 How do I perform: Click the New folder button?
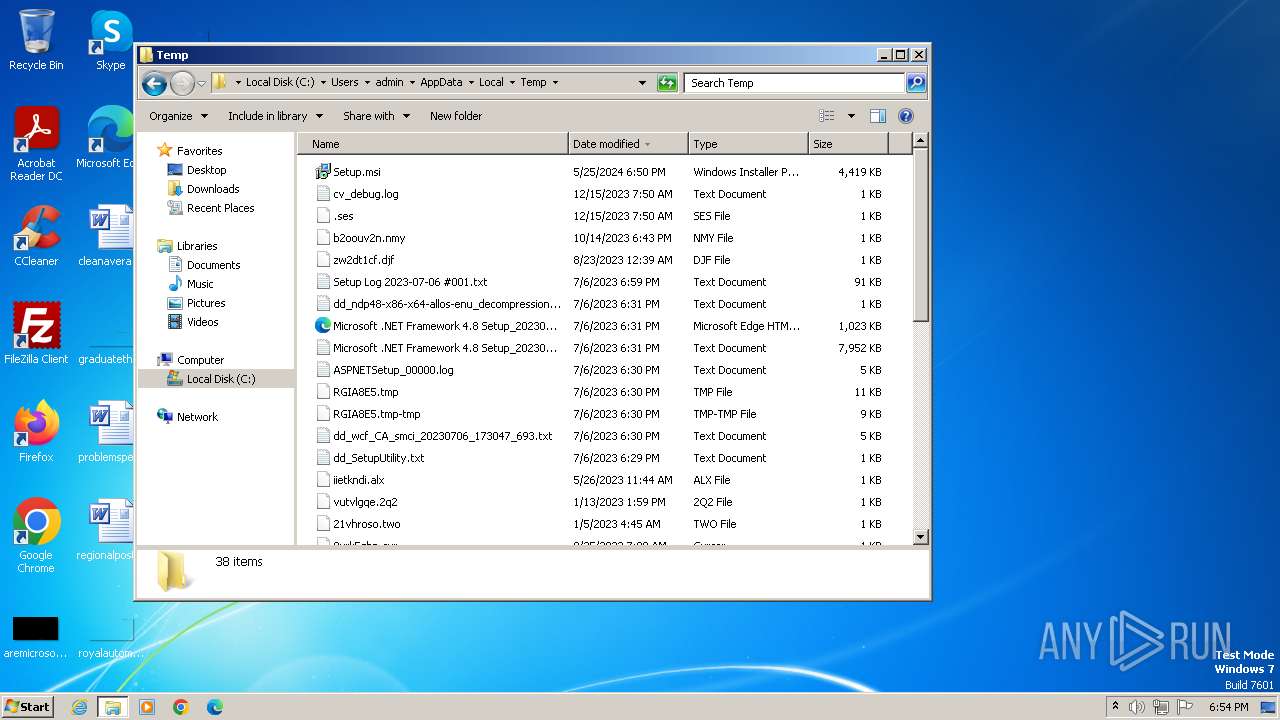coord(456,116)
